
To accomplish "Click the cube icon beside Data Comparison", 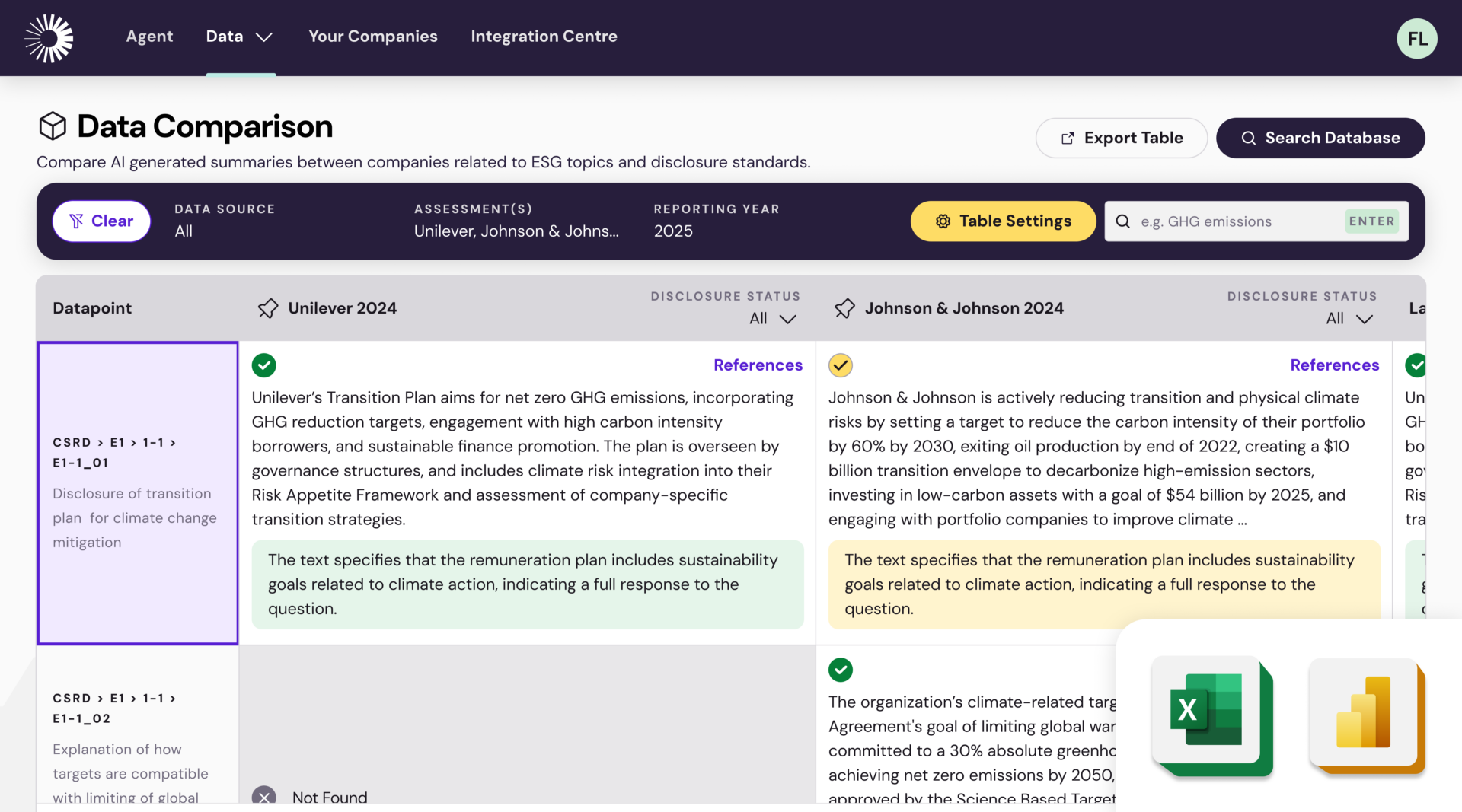I will point(53,126).
